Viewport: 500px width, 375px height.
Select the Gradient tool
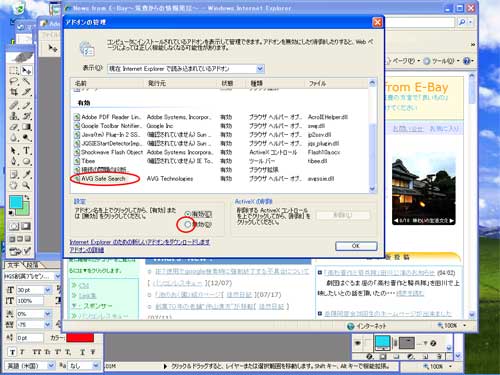click(x=26, y=127)
